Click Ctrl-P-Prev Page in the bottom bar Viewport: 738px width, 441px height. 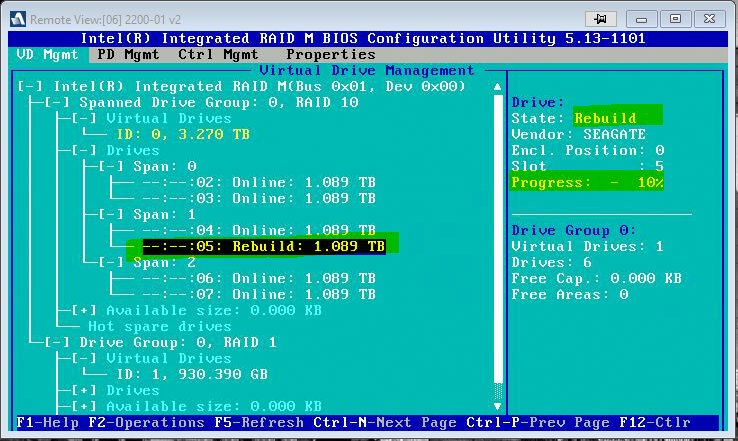coord(538,423)
